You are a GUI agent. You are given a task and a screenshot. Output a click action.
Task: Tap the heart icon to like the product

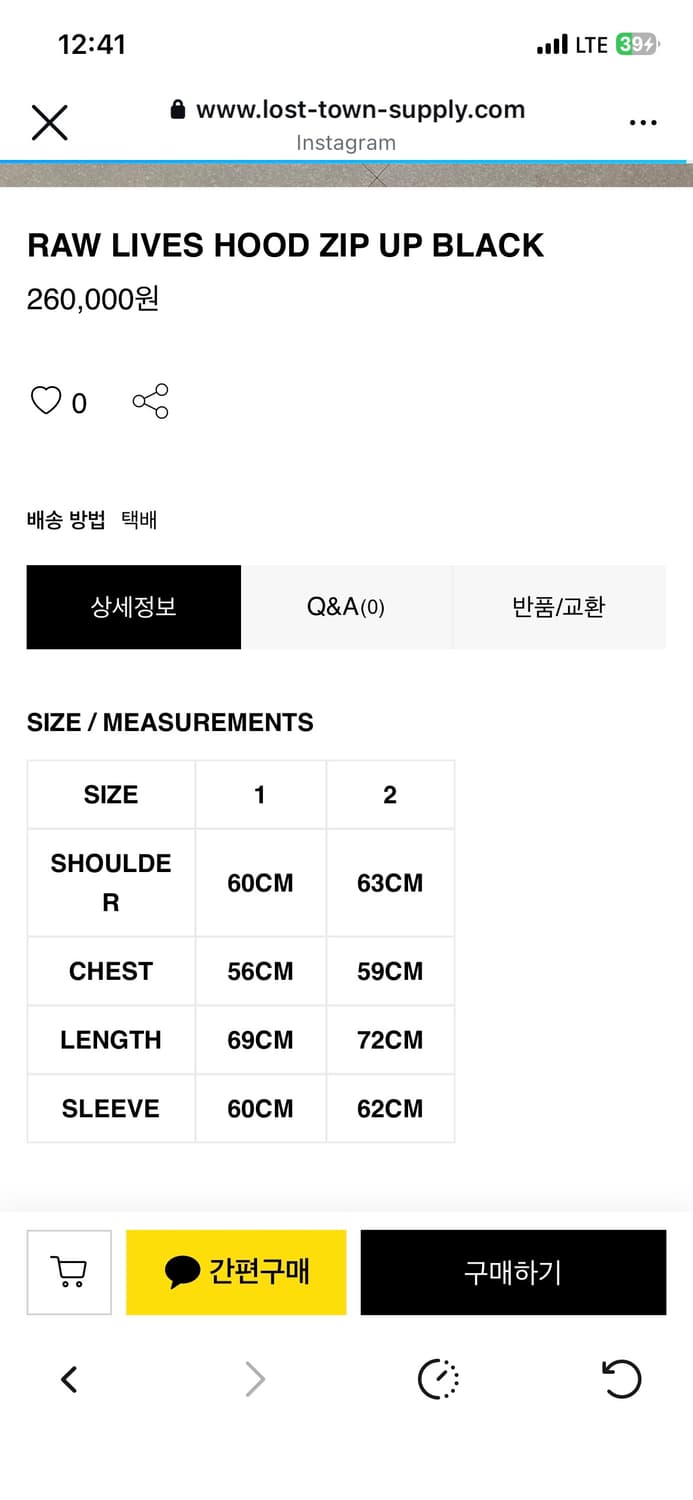[x=45, y=400]
